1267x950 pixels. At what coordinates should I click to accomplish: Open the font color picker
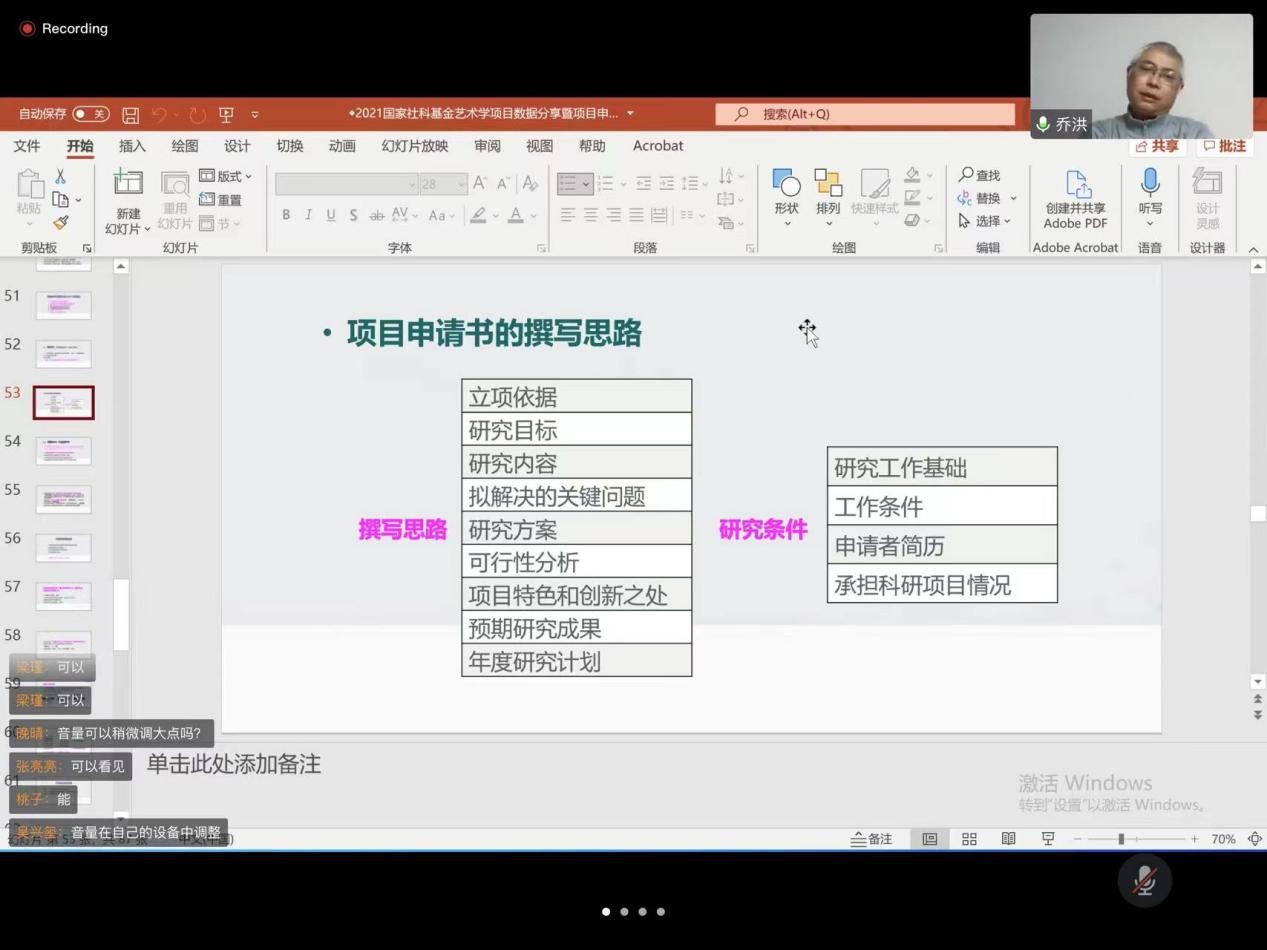(516, 215)
